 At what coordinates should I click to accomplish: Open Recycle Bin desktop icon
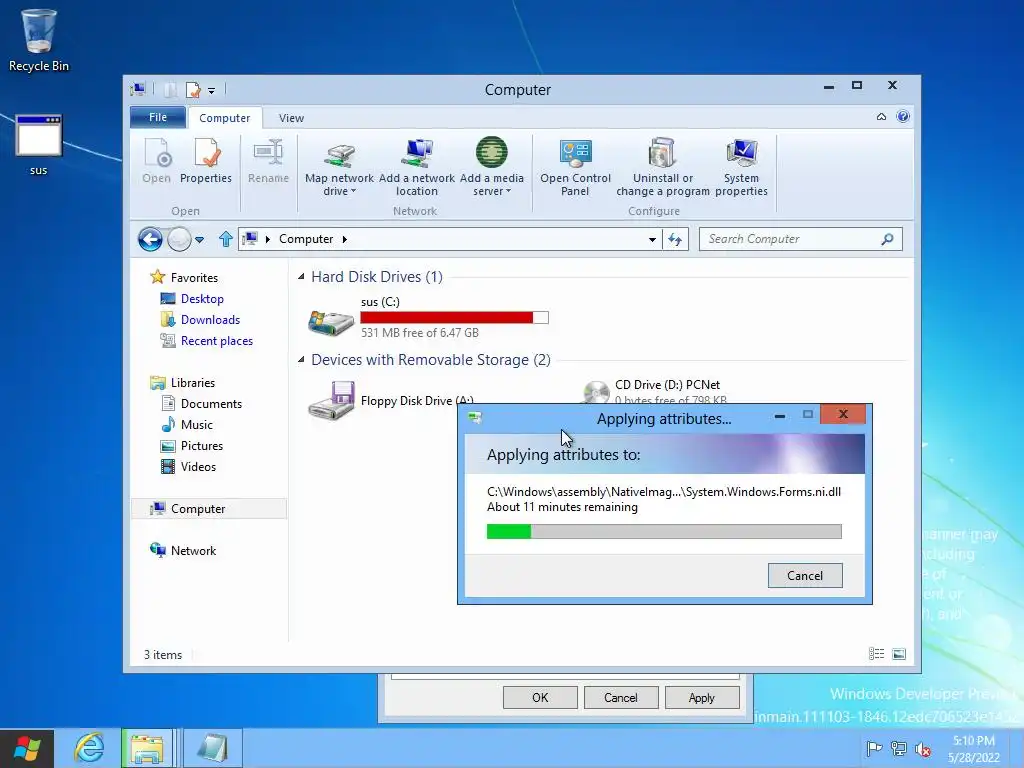(39, 40)
